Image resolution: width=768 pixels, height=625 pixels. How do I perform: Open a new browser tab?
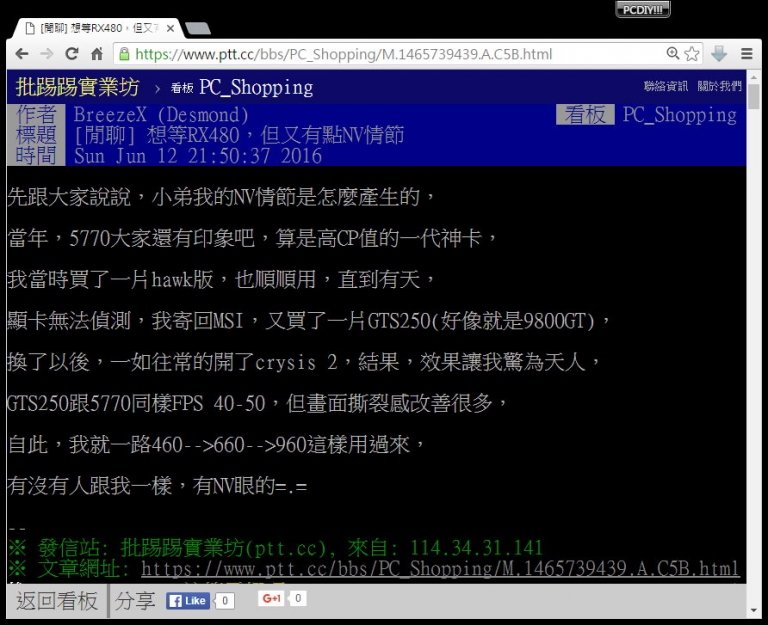click(198, 29)
